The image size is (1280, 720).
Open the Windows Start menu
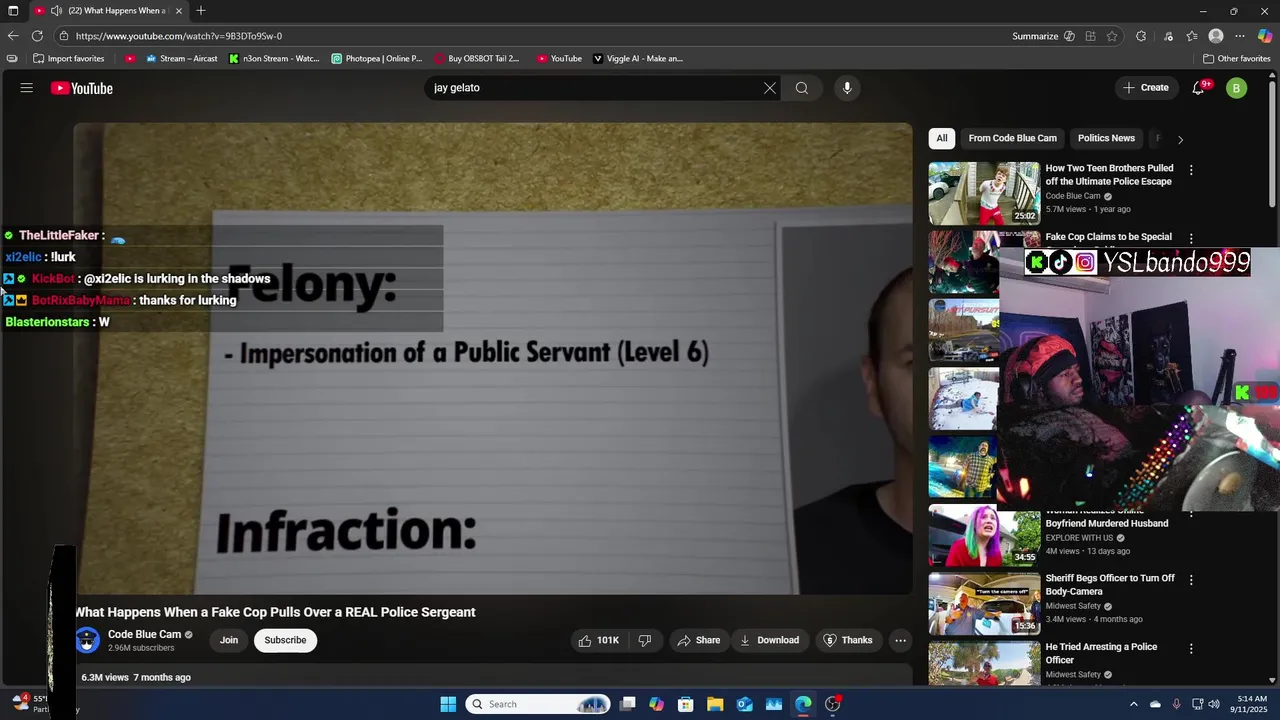click(x=448, y=704)
